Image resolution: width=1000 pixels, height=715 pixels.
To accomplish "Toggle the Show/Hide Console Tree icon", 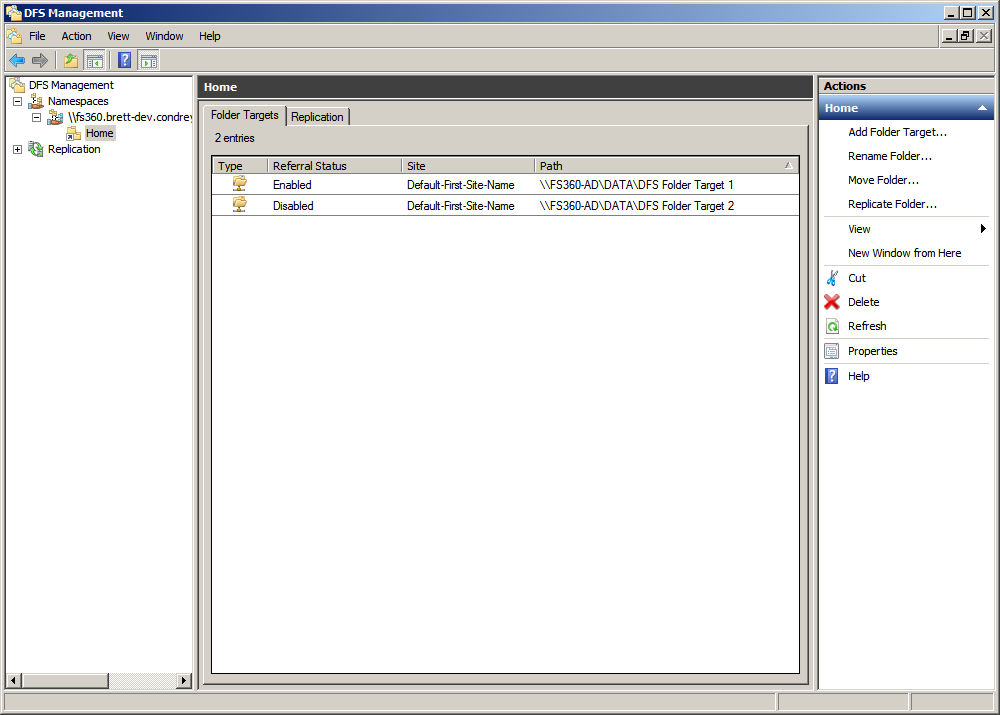I will click(x=94, y=61).
